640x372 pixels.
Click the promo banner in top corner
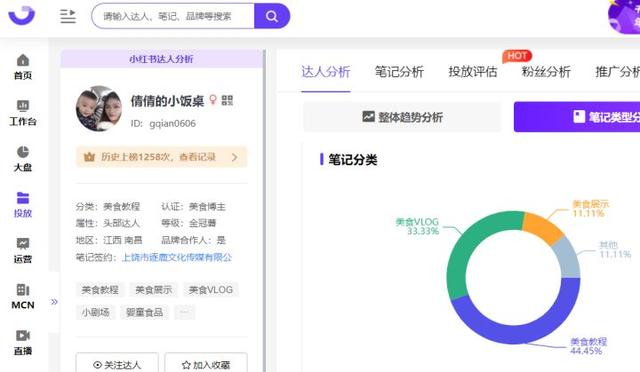pyautogui.click(x=624, y=17)
